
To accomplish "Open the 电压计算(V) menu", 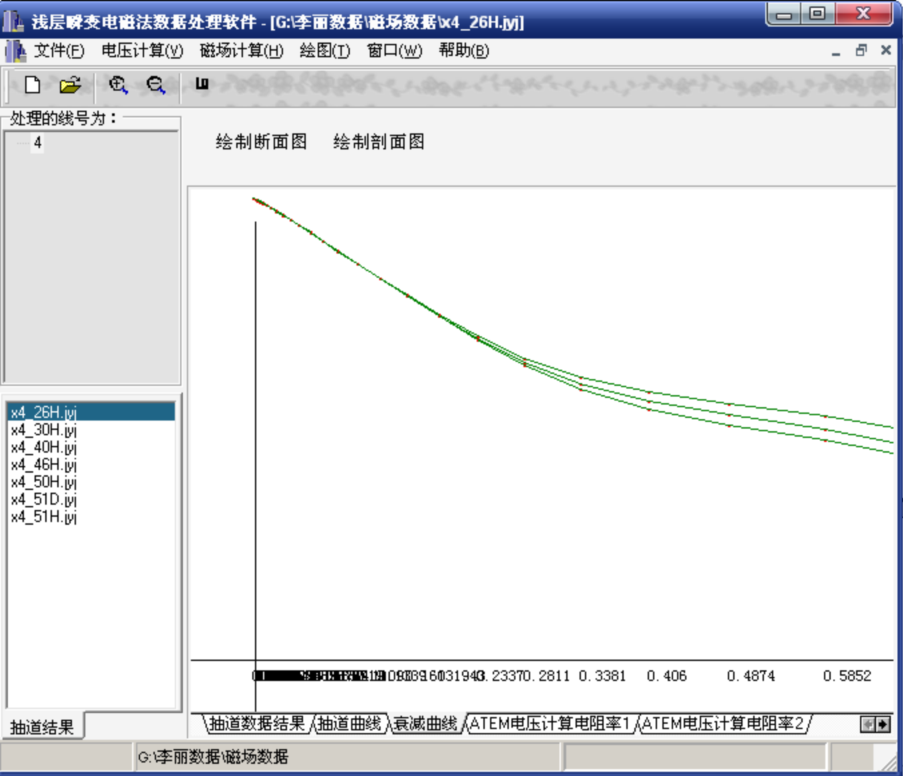I will pos(142,51).
